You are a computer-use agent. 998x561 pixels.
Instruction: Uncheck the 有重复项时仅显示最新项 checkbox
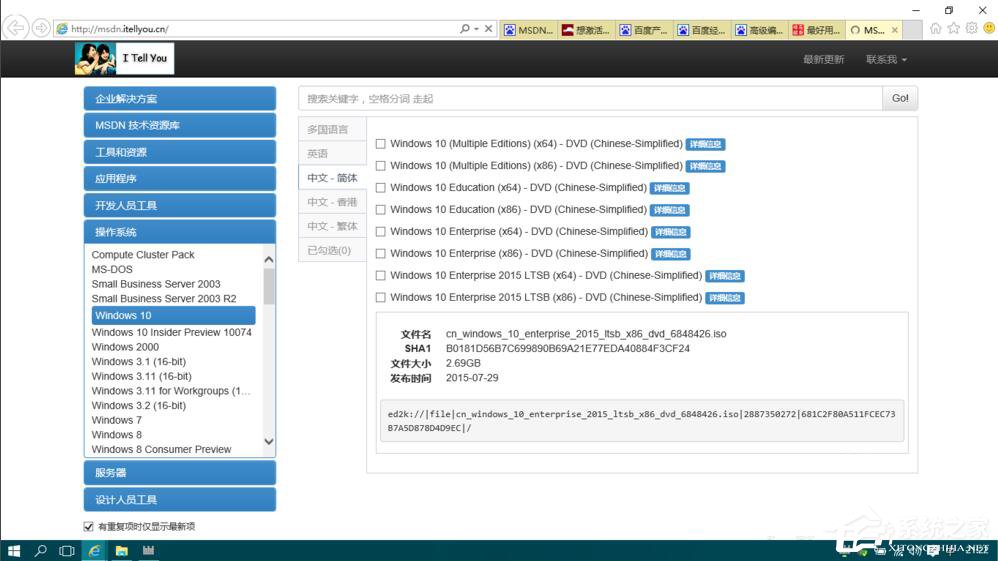coord(88,526)
